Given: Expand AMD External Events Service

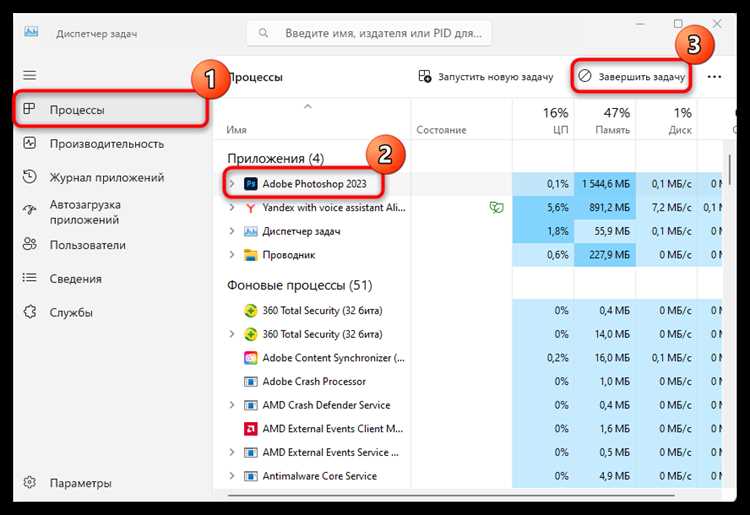Looking at the screenshot, I should [x=232, y=452].
